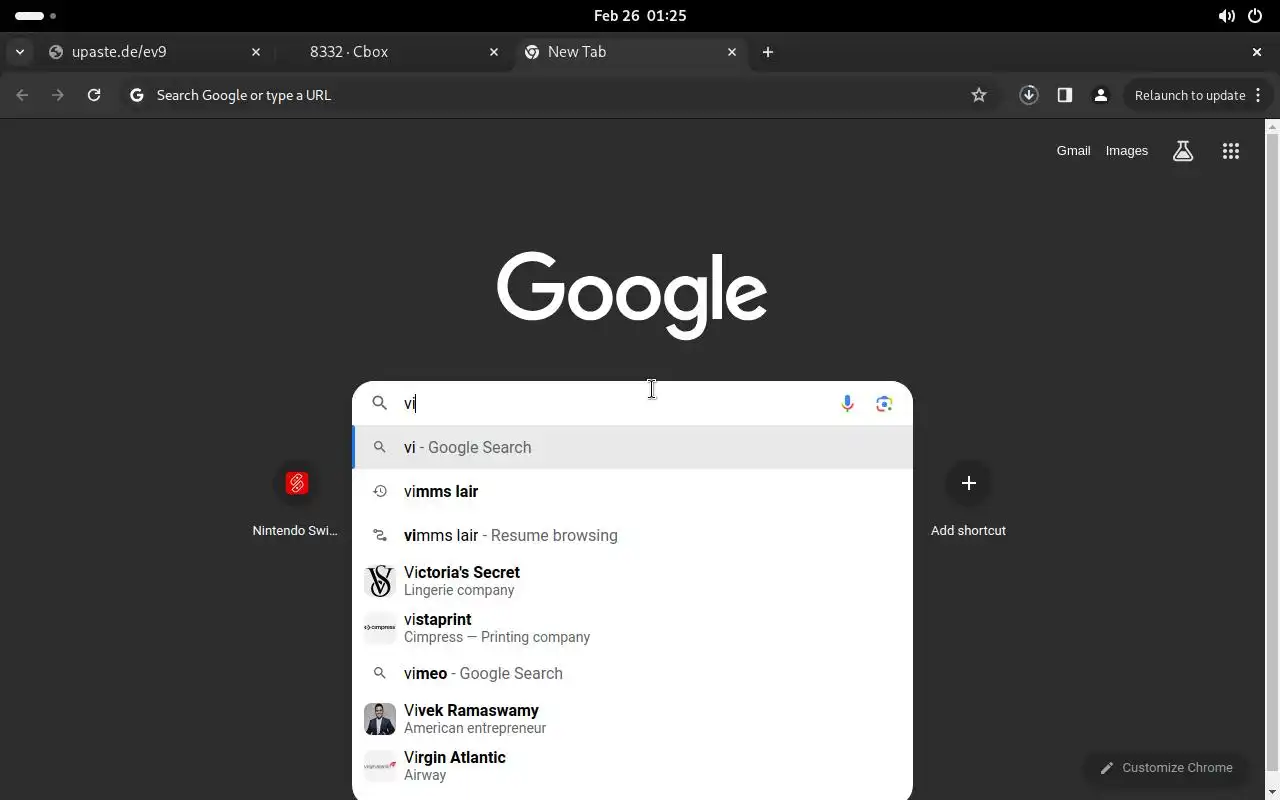The height and width of the screenshot is (800, 1280).
Task: Click the back navigation arrow
Action: 22,95
